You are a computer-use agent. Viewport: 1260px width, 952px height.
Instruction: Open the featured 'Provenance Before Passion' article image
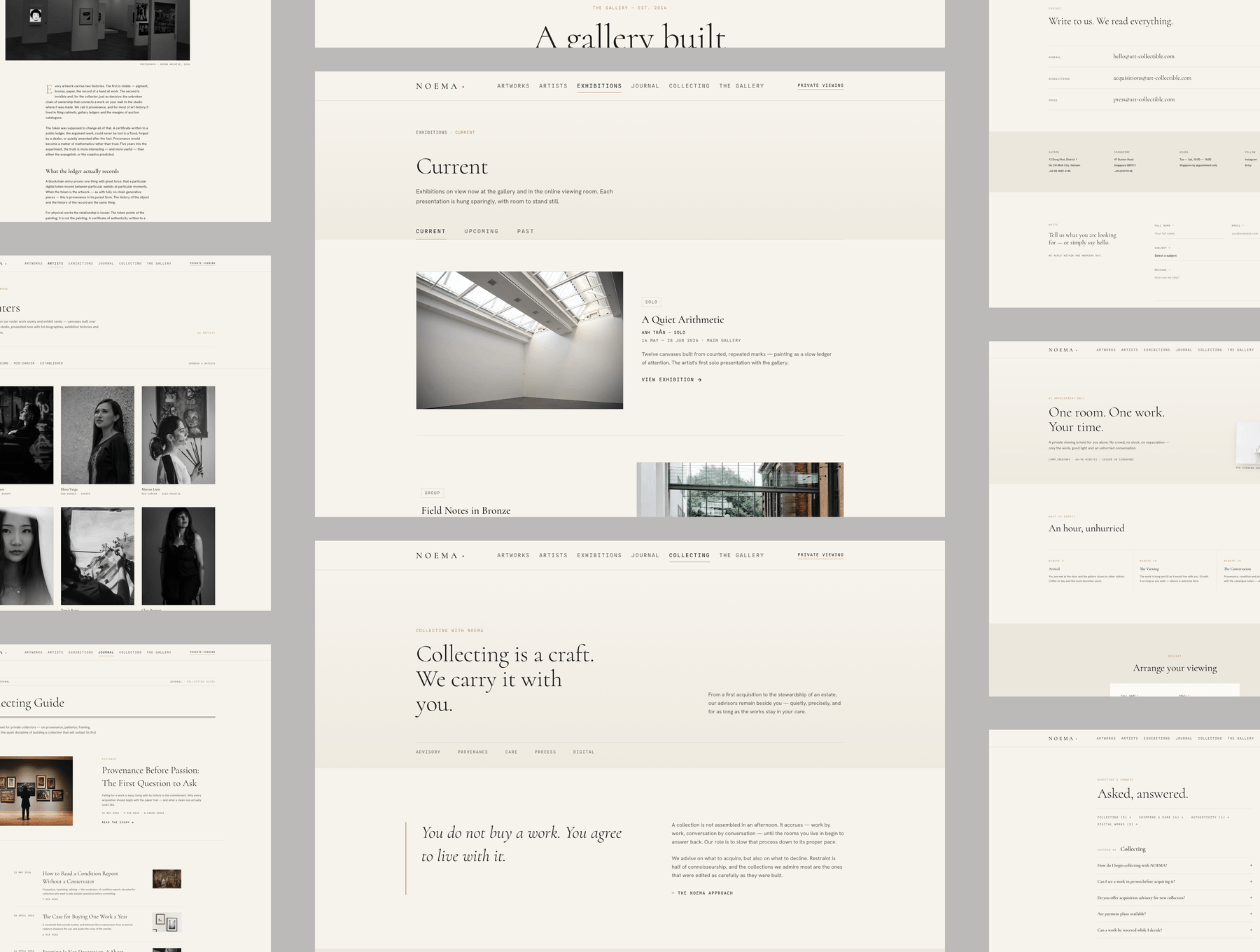[36, 791]
